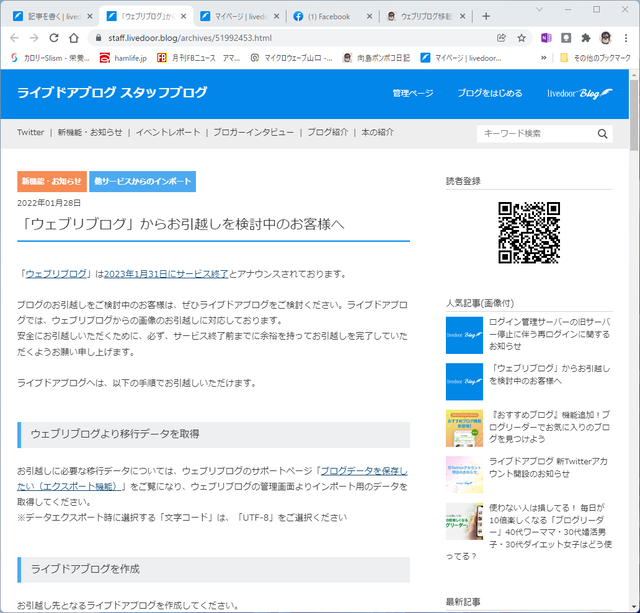Image resolution: width=640 pixels, height=613 pixels.
Task: Close the Facebook tab
Action: [369, 16]
